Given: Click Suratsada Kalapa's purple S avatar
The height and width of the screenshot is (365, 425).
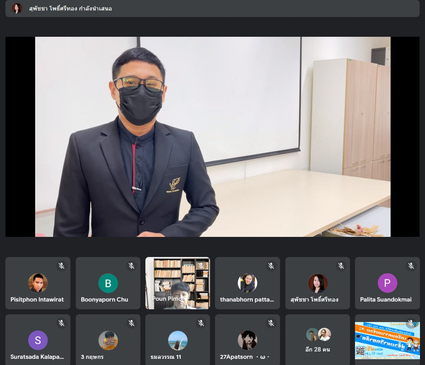Looking at the screenshot, I should [x=38, y=340].
